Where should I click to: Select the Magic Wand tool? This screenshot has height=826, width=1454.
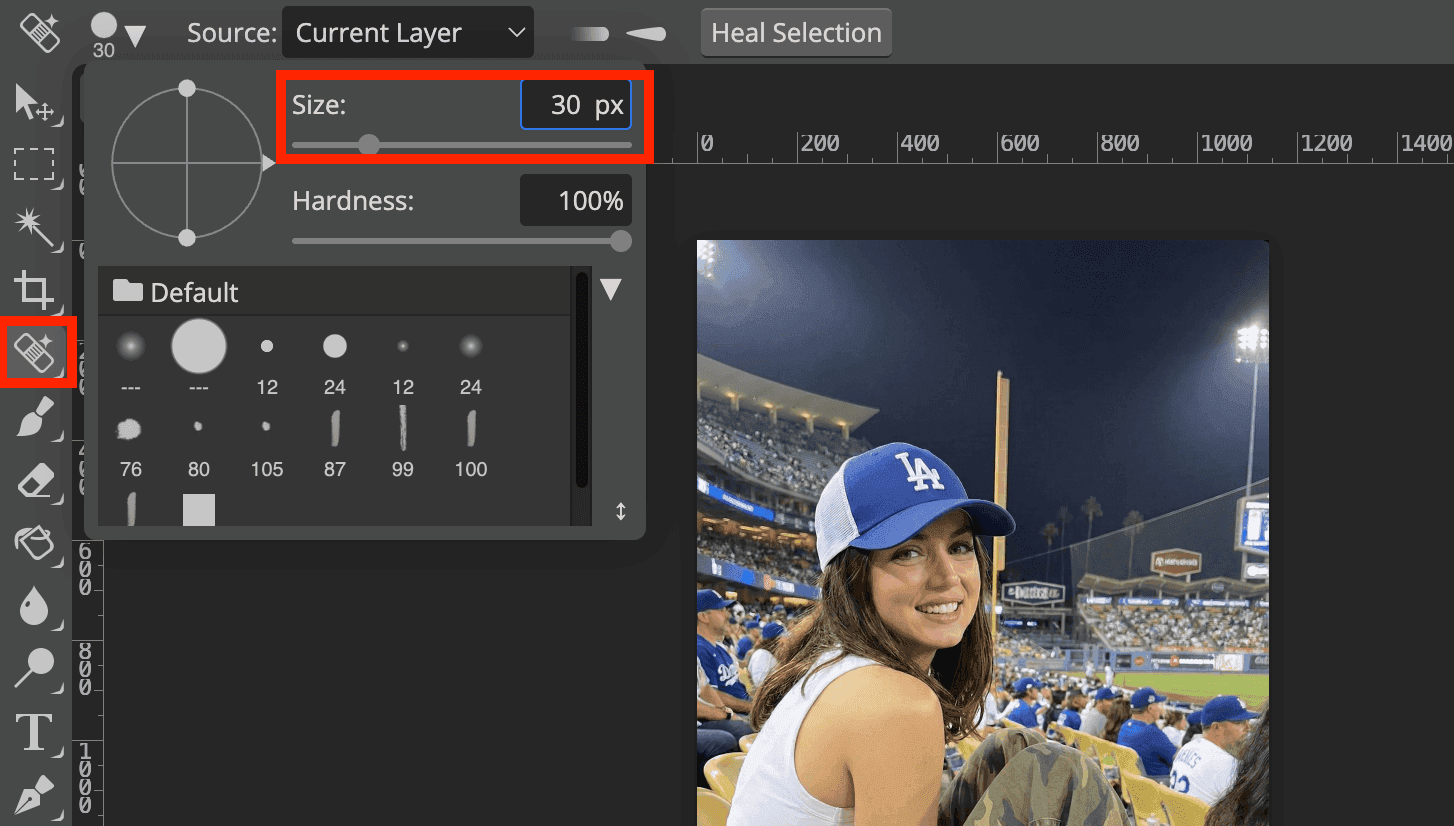point(34,227)
